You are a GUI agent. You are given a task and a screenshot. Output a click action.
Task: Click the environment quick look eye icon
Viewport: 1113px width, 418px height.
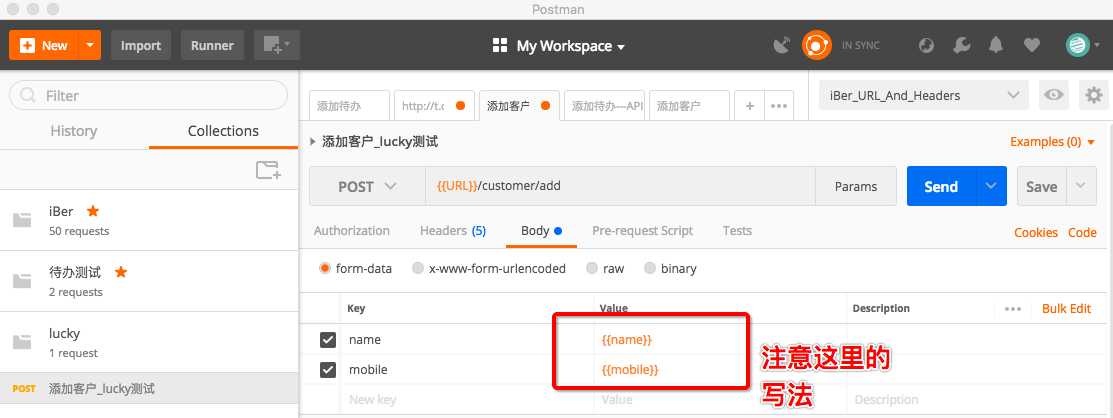(x=1053, y=95)
